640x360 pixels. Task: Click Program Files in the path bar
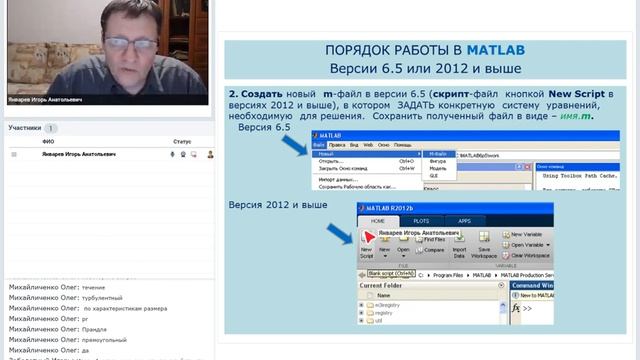(448, 275)
